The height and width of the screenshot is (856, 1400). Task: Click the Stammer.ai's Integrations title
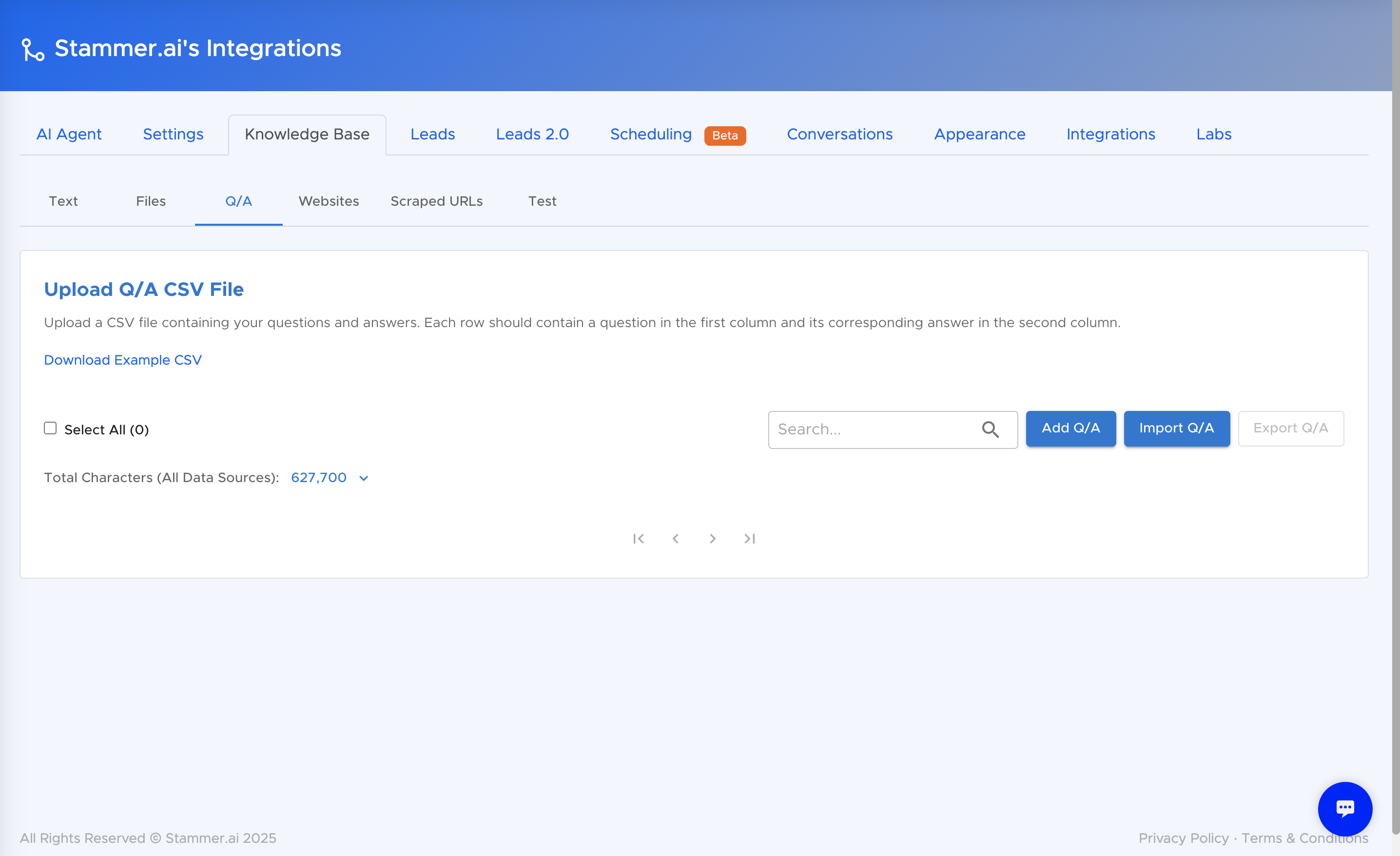point(198,48)
